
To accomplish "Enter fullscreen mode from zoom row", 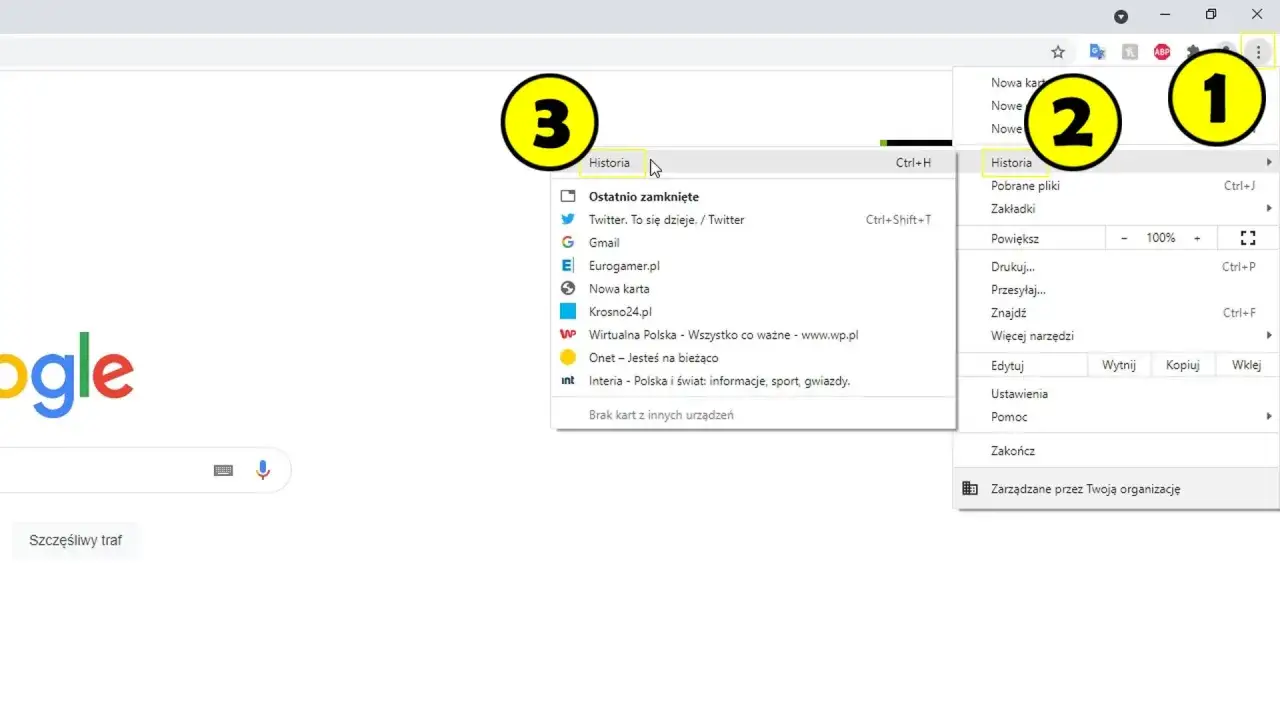I will [x=1247, y=238].
